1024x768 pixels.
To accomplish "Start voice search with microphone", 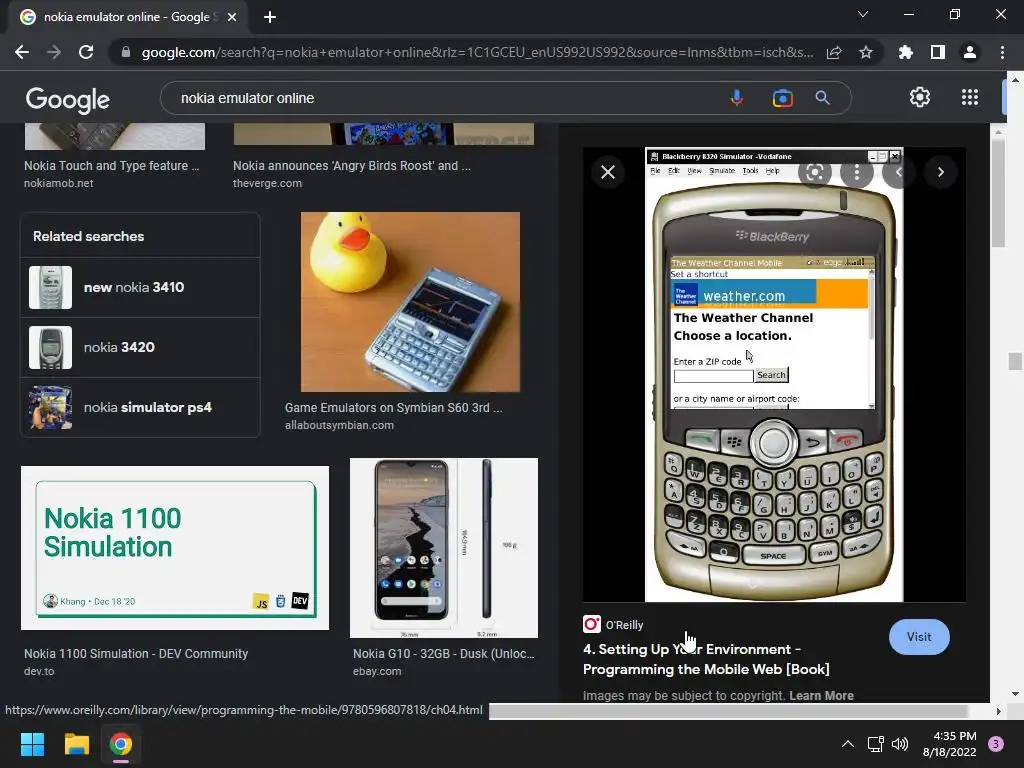I will tap(737, 98).
